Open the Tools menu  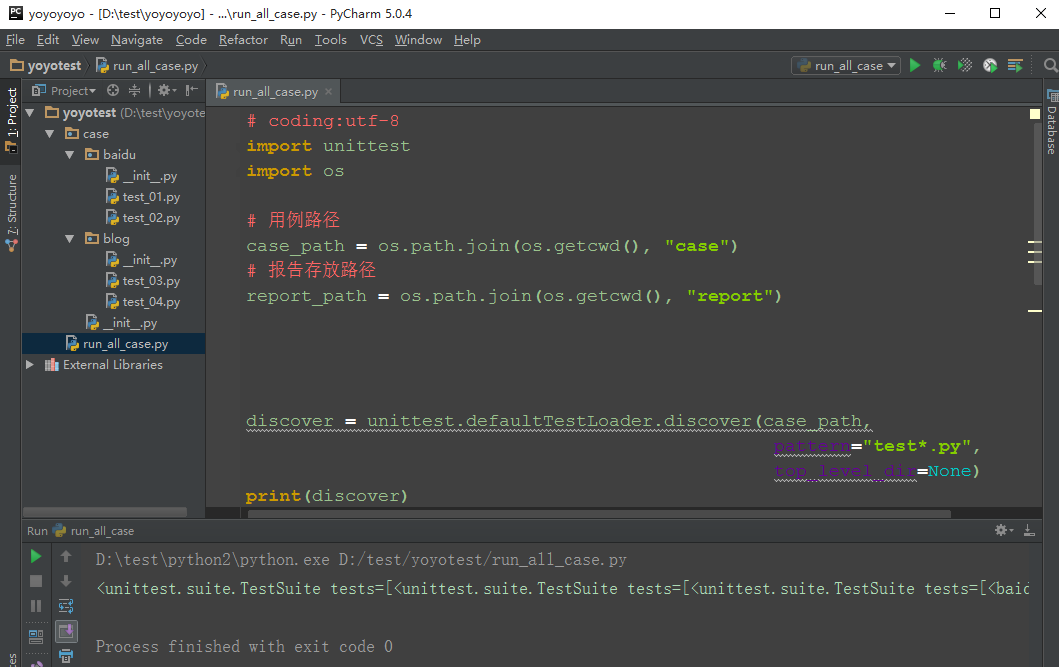(331, 40)
